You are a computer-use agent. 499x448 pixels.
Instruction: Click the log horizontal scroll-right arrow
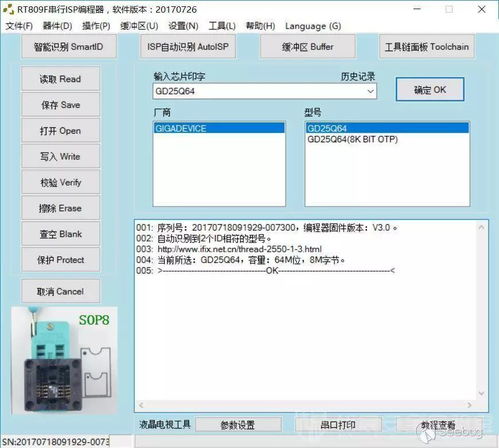[469, 405]
